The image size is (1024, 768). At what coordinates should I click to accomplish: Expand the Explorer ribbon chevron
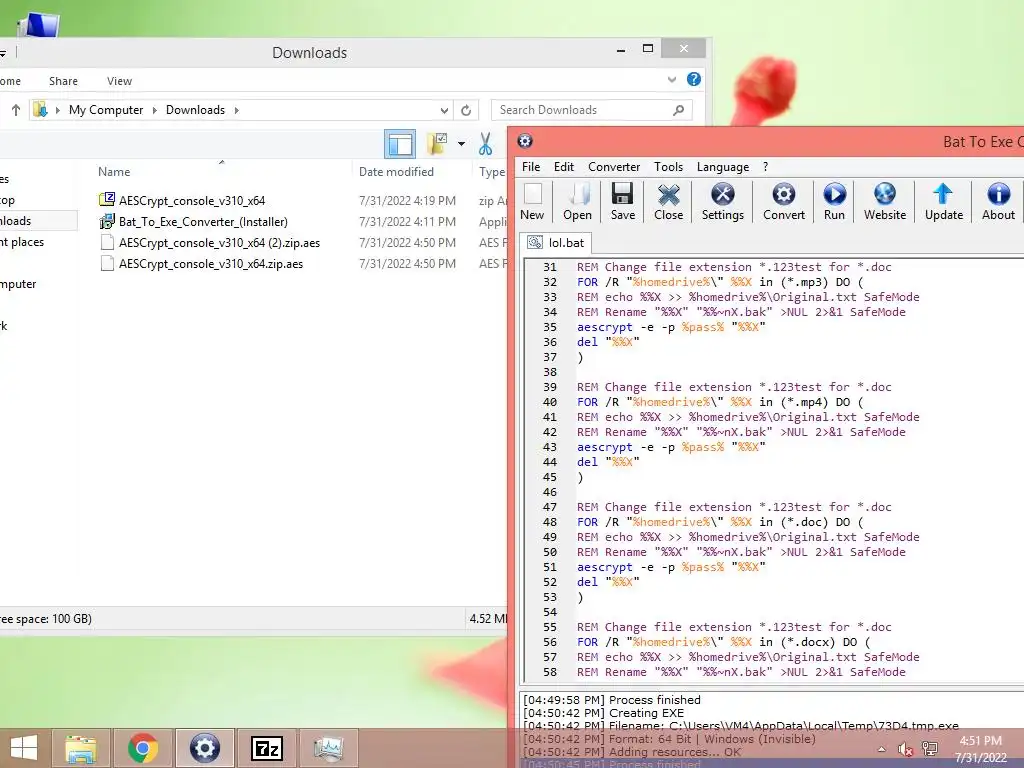(x=672, y=80)
